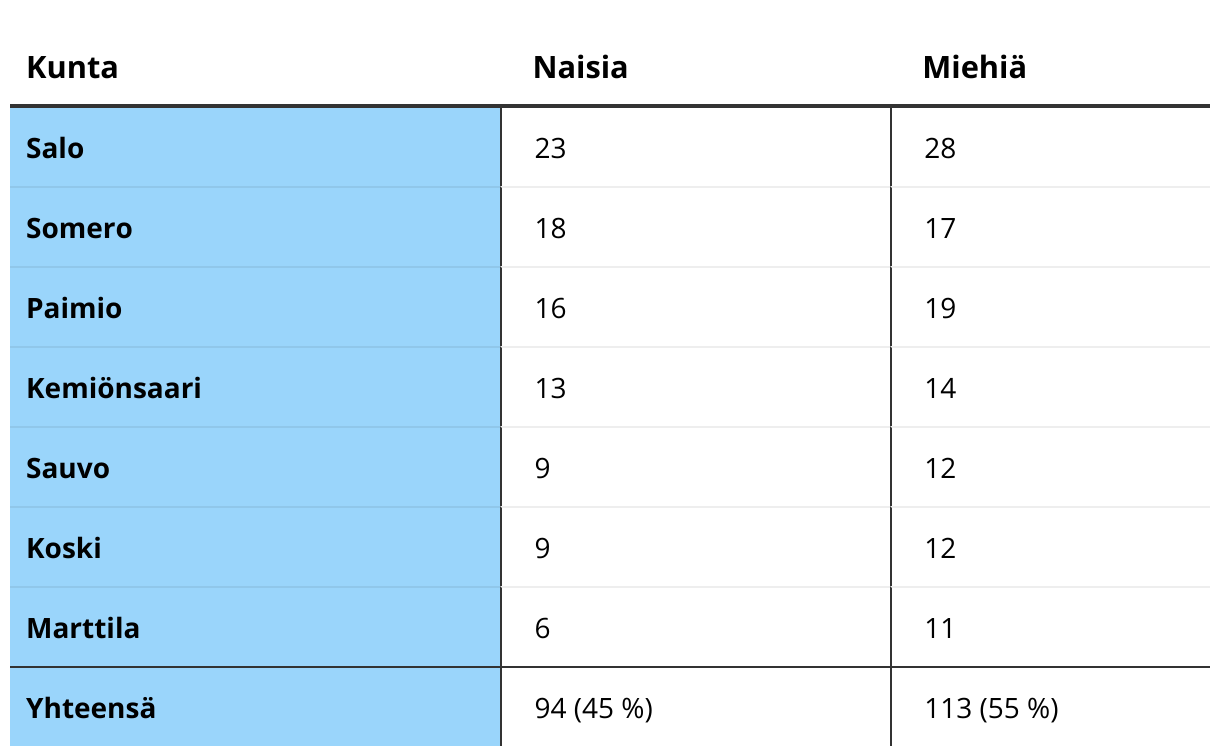The image size is (1220, 756).
Task: Click the total cell 113 (55 %)
Action: click(x=991, y=708)
